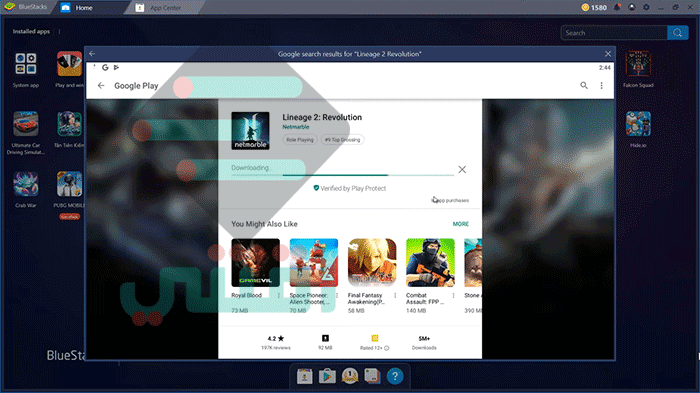Viewport: 700px width, 393px height.
Task: Open the options menu for Combat Assault
Action: (x=454, y=296)
